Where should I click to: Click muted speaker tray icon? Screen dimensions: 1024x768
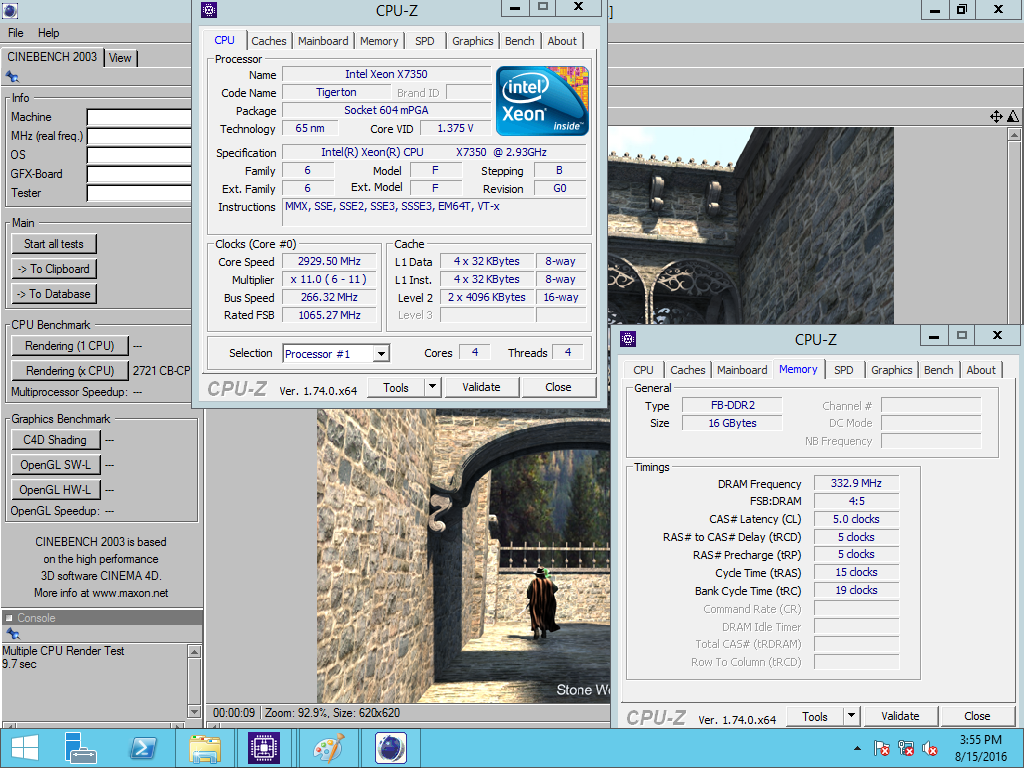(930, 748)
